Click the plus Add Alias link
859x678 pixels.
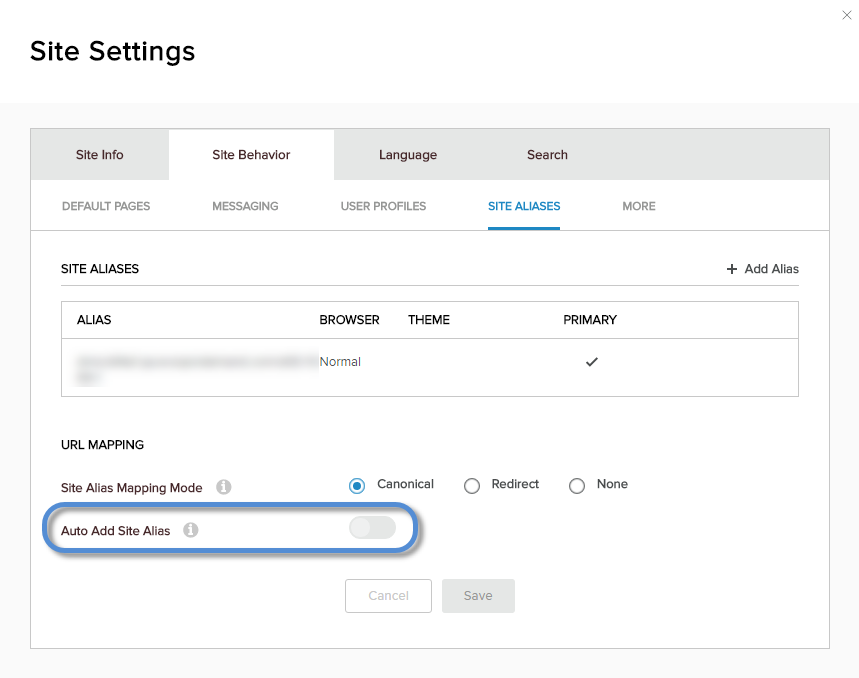click(x=762, y=269)
